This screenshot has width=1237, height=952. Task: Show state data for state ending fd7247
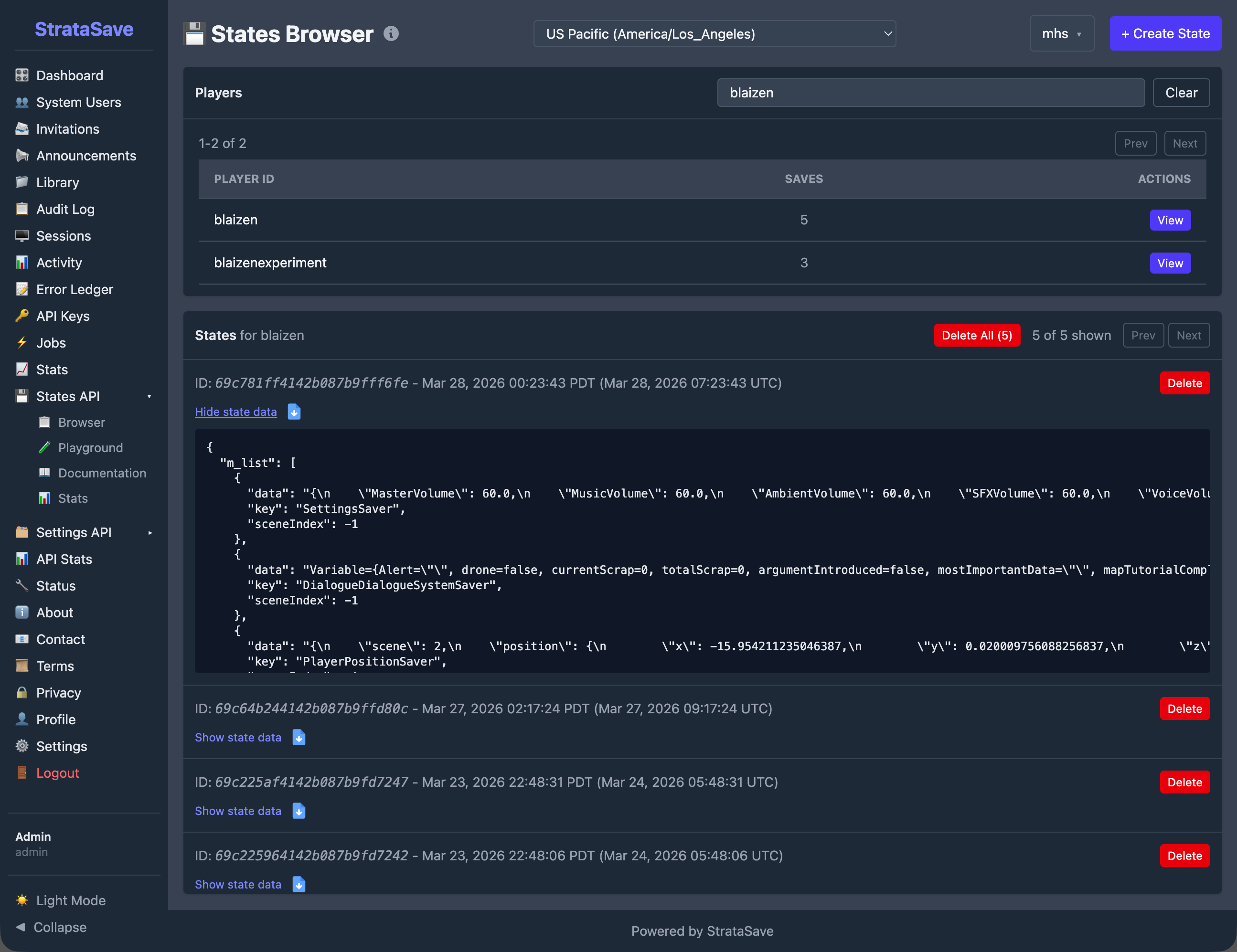238,811
